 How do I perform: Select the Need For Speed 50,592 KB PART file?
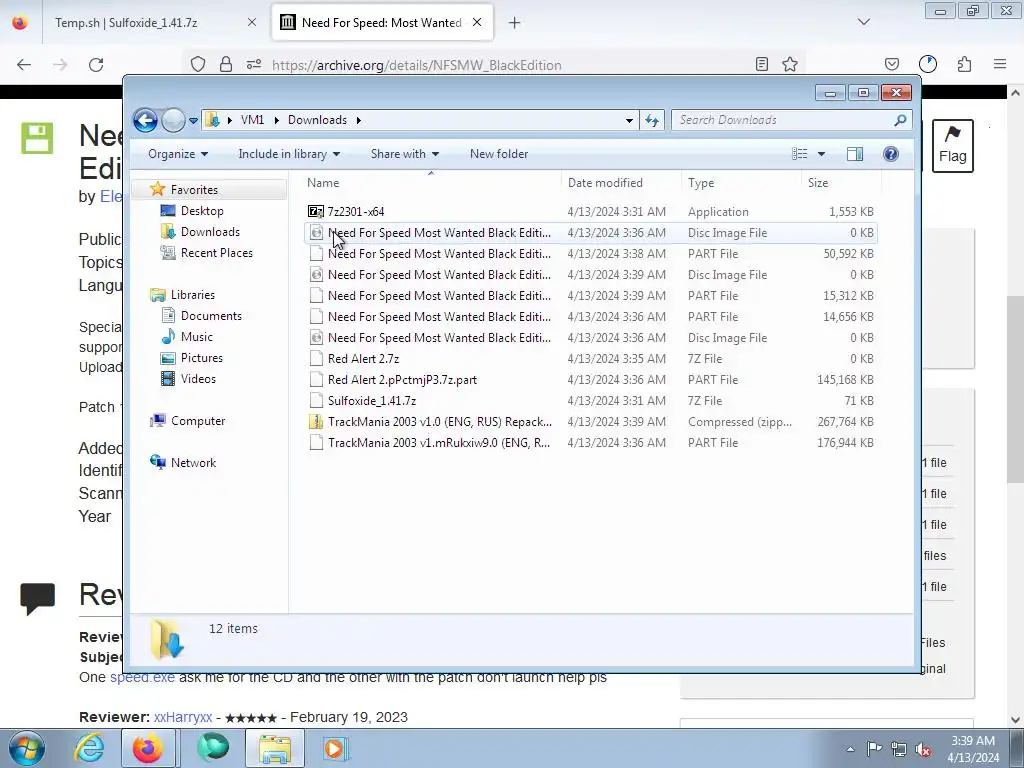click(590, 253)
